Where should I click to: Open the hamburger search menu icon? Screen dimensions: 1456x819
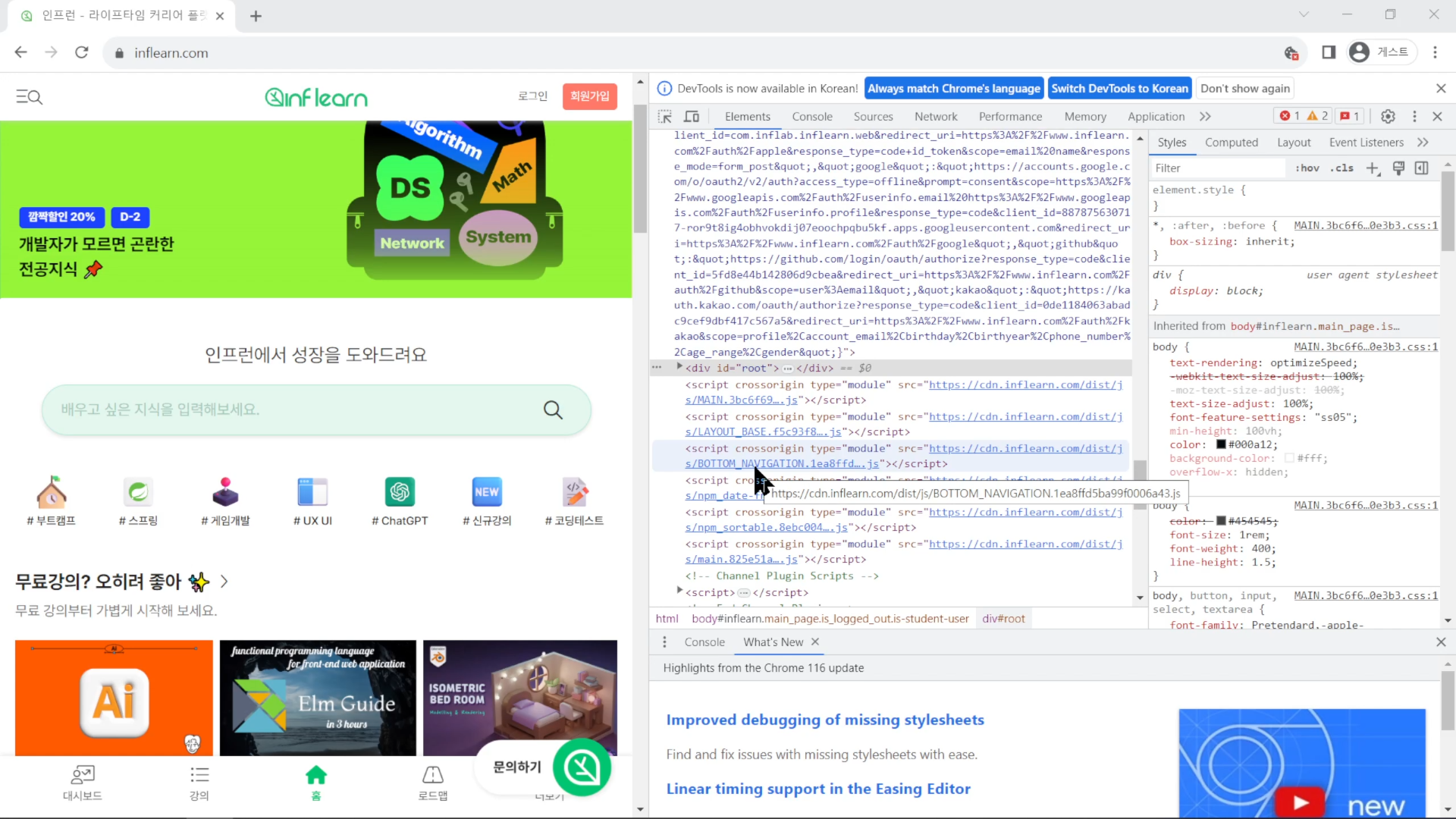30,96
